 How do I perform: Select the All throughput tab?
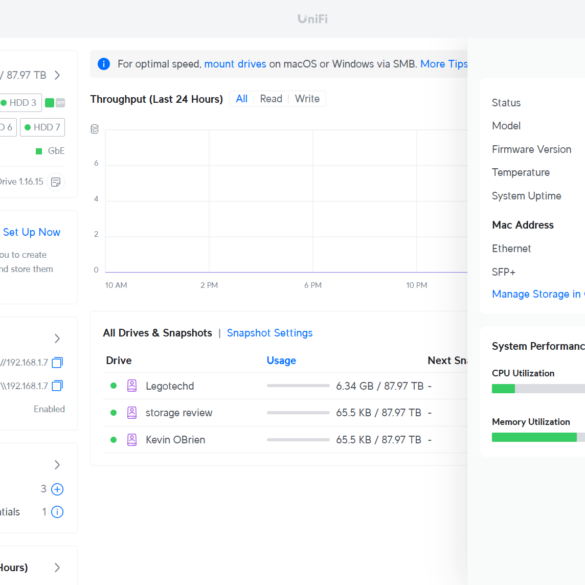241,99
